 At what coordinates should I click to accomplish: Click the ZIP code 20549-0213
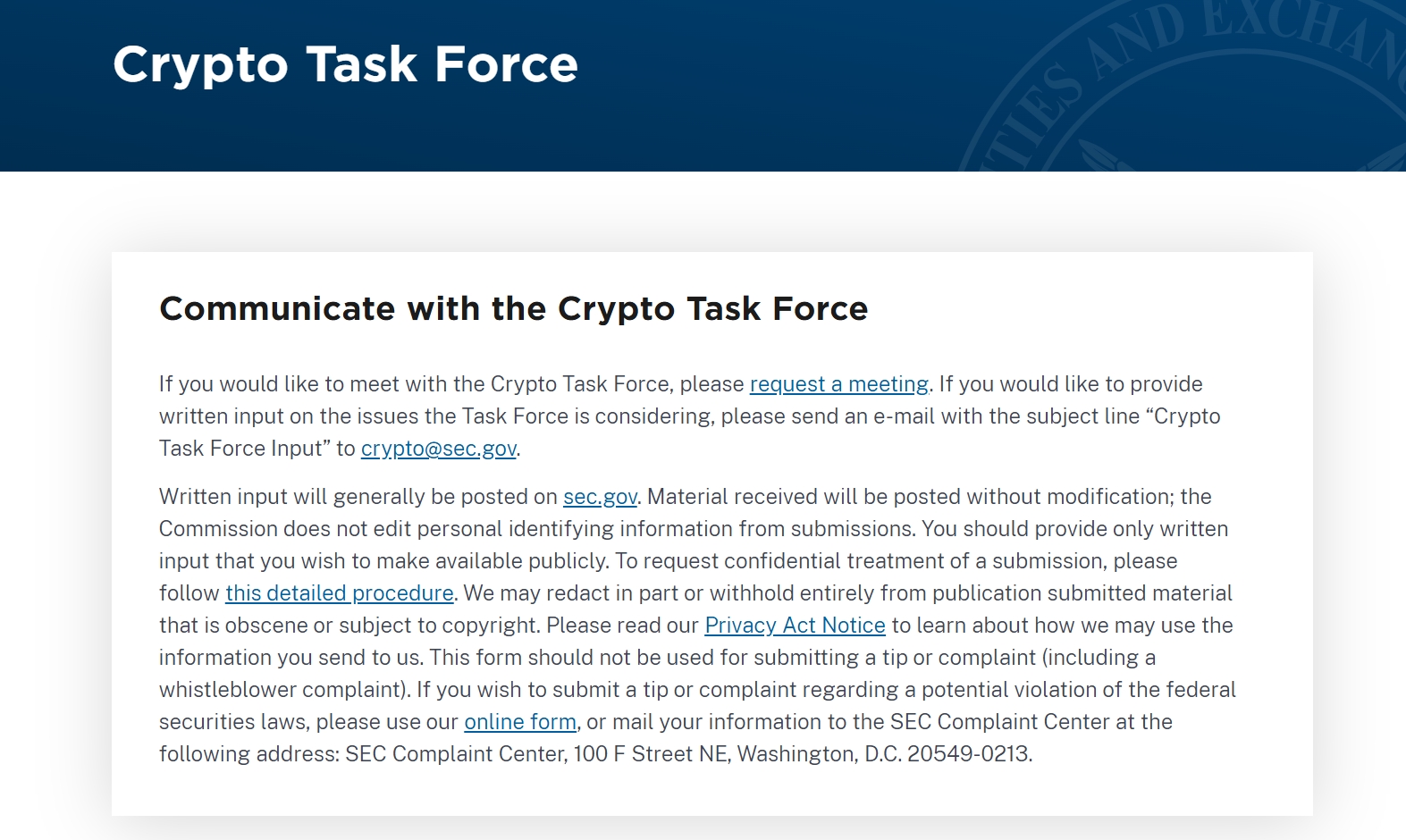click(967, 754)
